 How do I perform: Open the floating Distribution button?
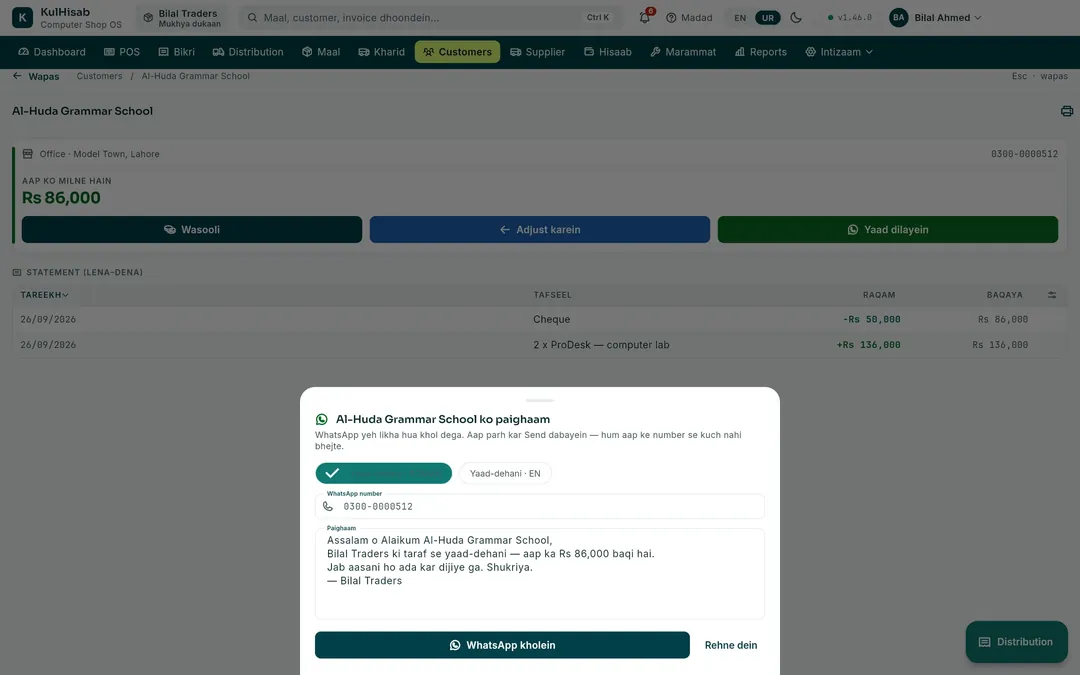point(1017,642)
